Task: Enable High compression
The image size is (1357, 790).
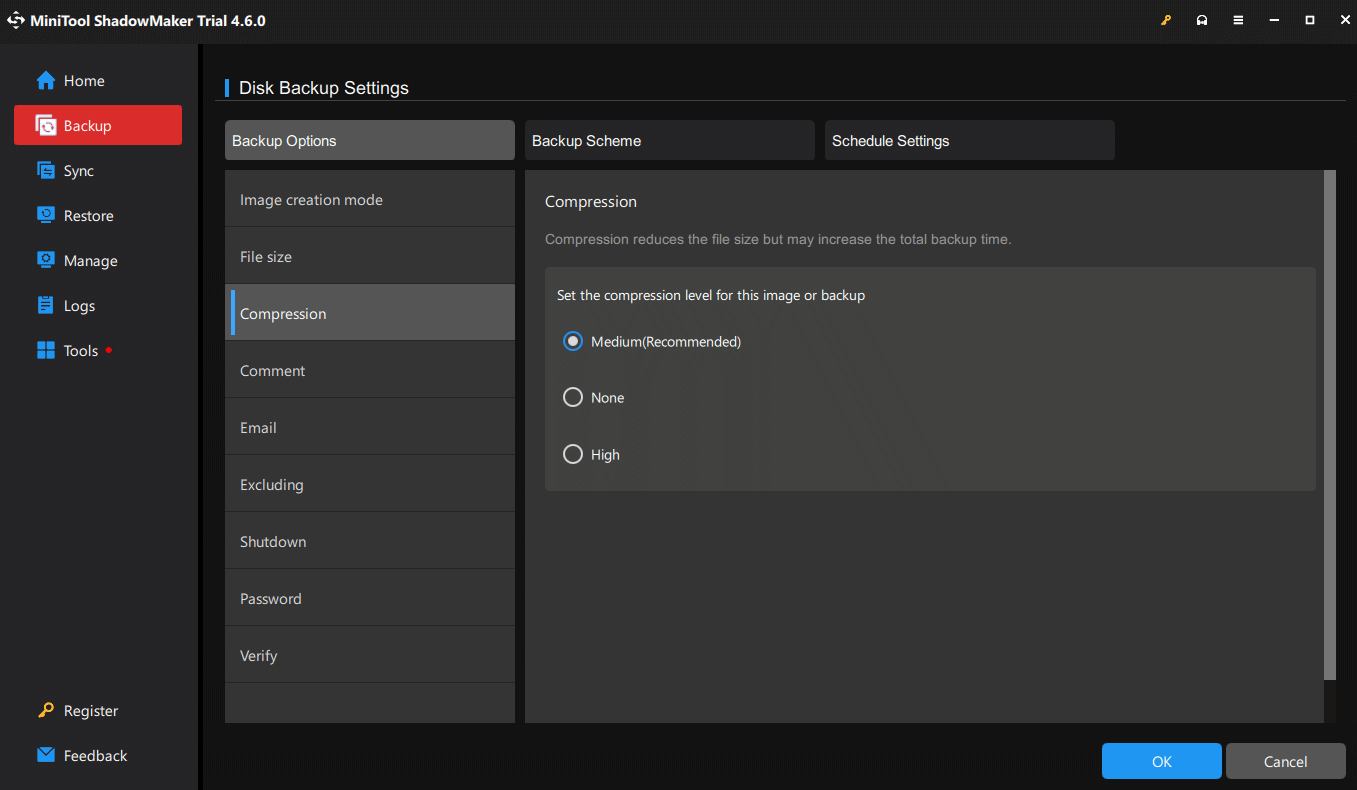Action: [x=572, y=454]
